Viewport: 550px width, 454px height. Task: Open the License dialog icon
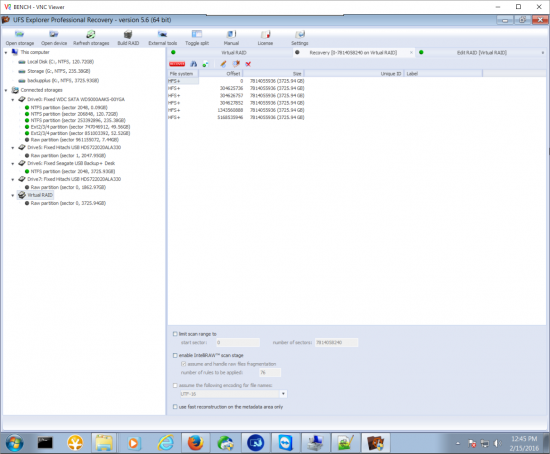click(x=265, y=34)
